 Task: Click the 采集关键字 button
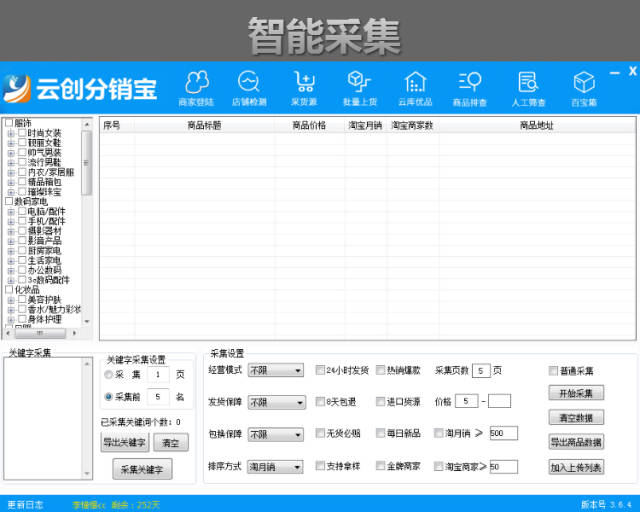(142, 469)
